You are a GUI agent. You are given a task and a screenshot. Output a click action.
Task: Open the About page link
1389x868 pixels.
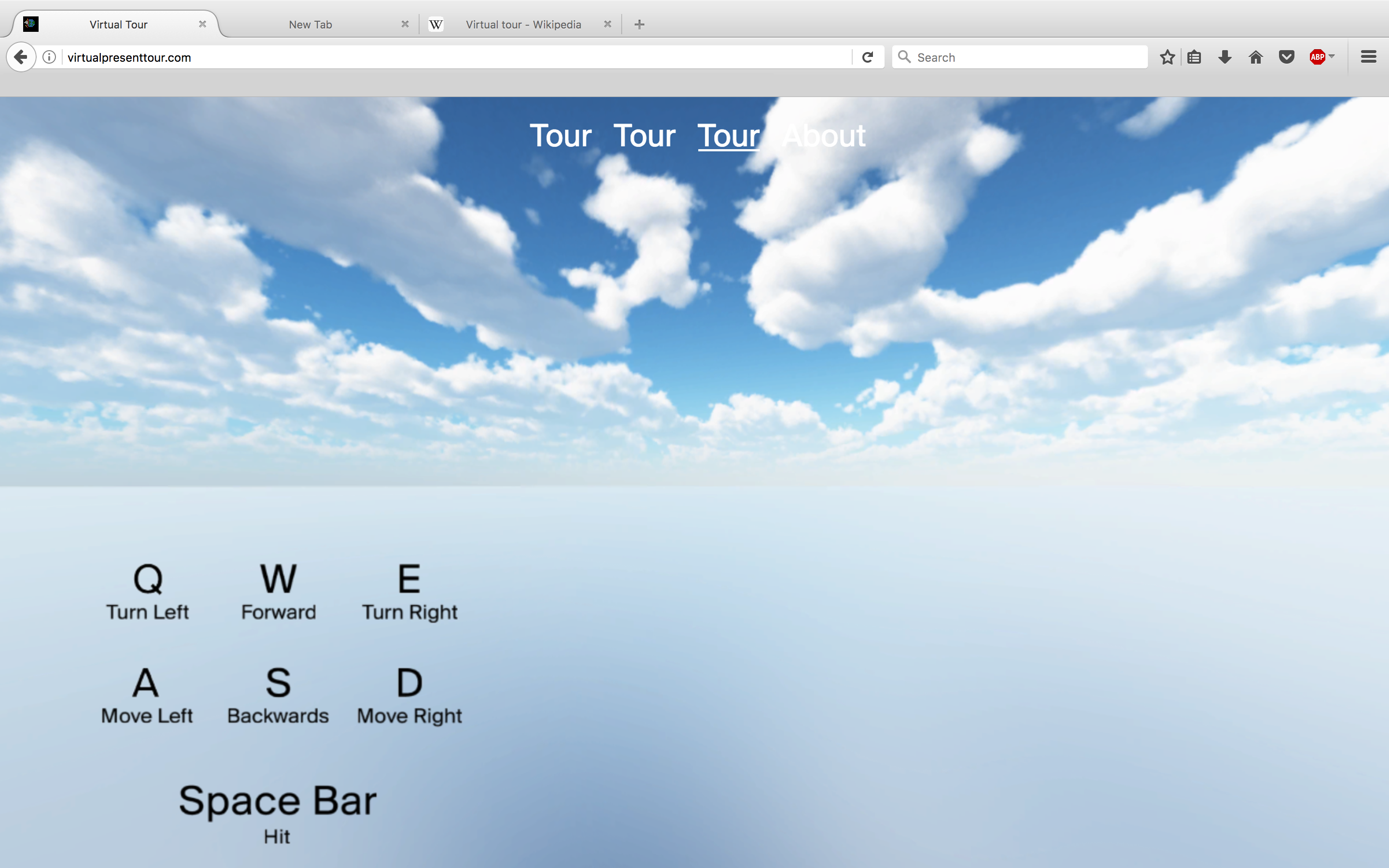pyautogui.click(x=824, y=136)
